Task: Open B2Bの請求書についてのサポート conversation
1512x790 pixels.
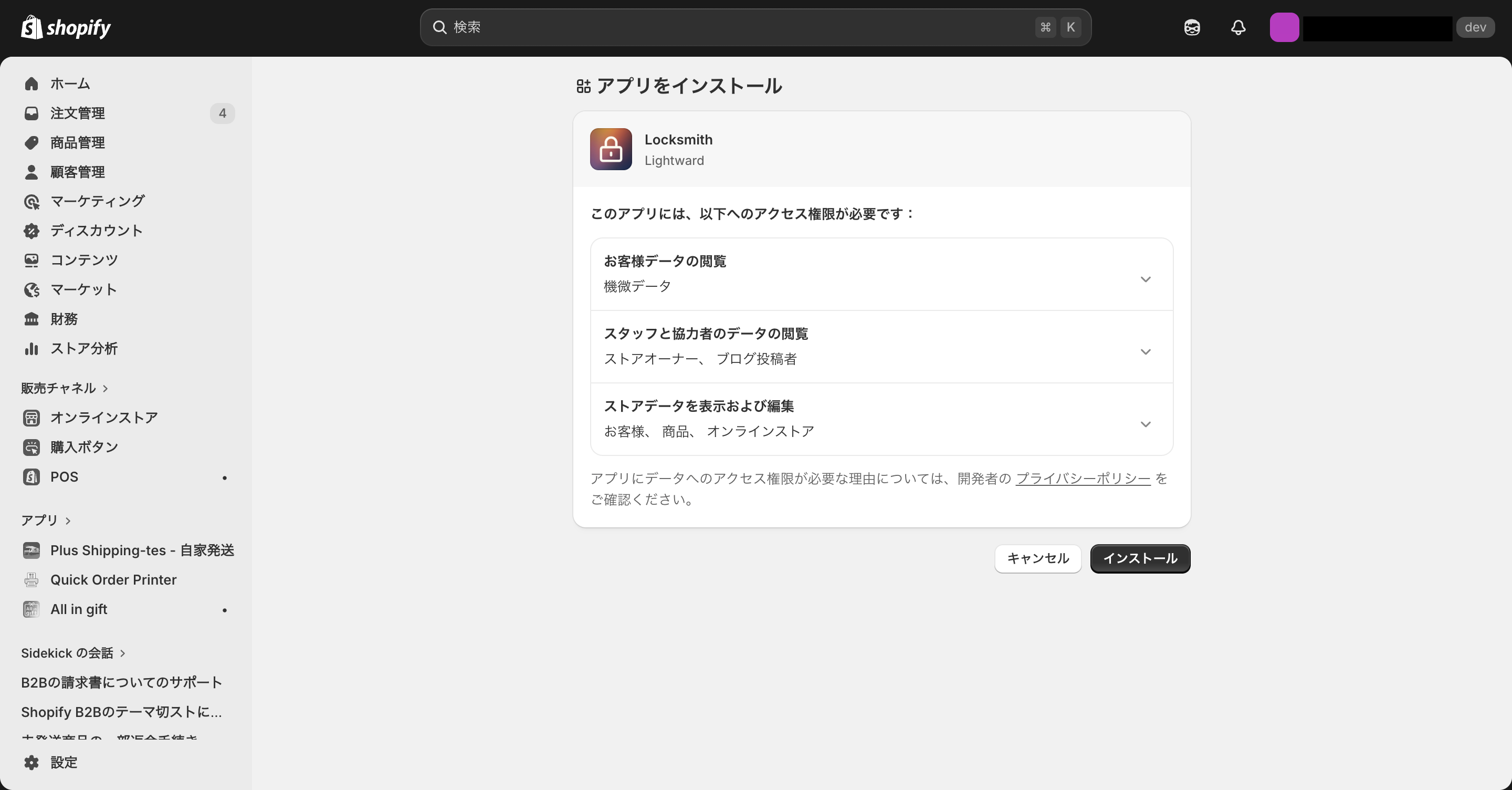Action: pos(121,682)
